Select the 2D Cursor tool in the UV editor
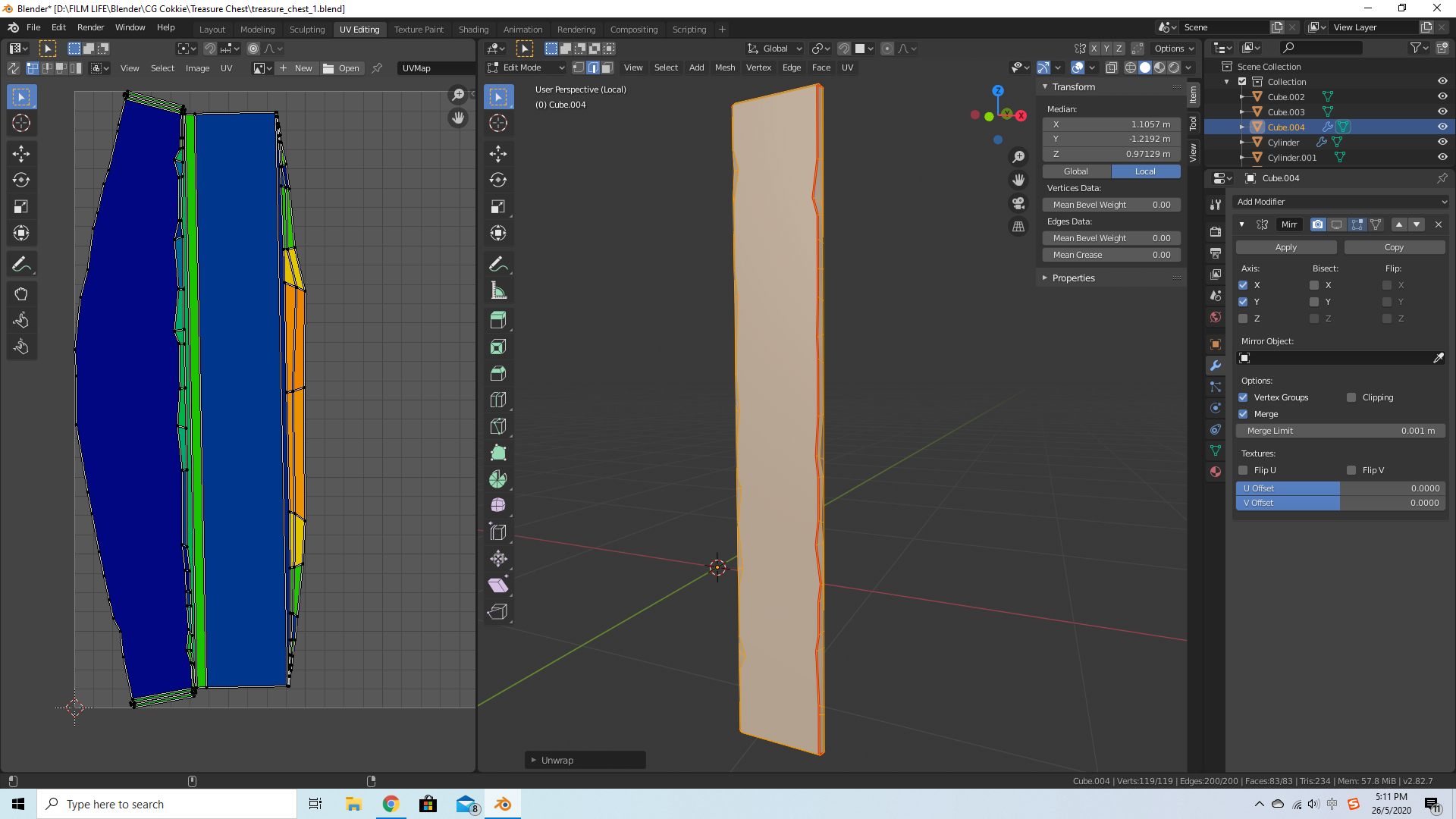This screenshot has height=819, width=1456. click(21, 123)
